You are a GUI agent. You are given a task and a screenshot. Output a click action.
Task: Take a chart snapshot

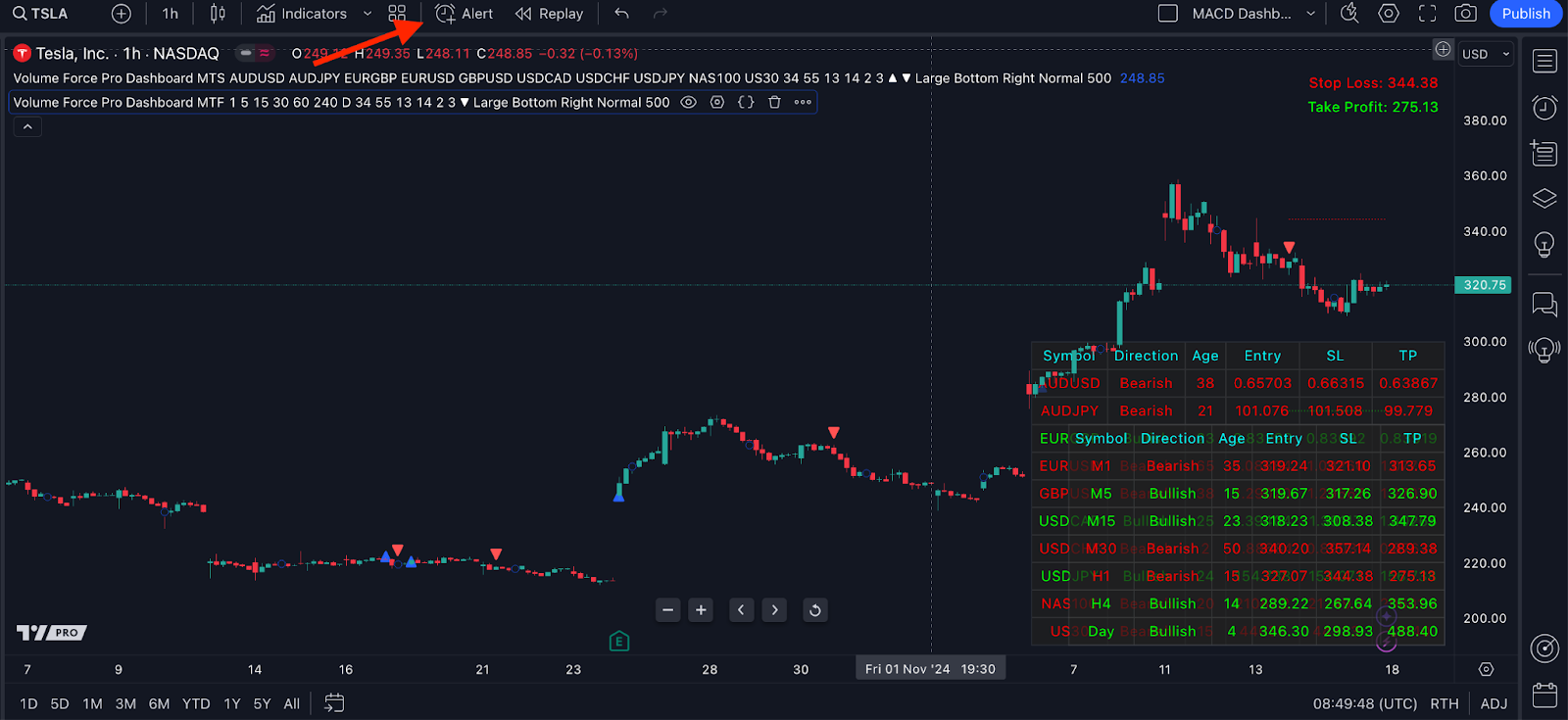point(1466,14)
